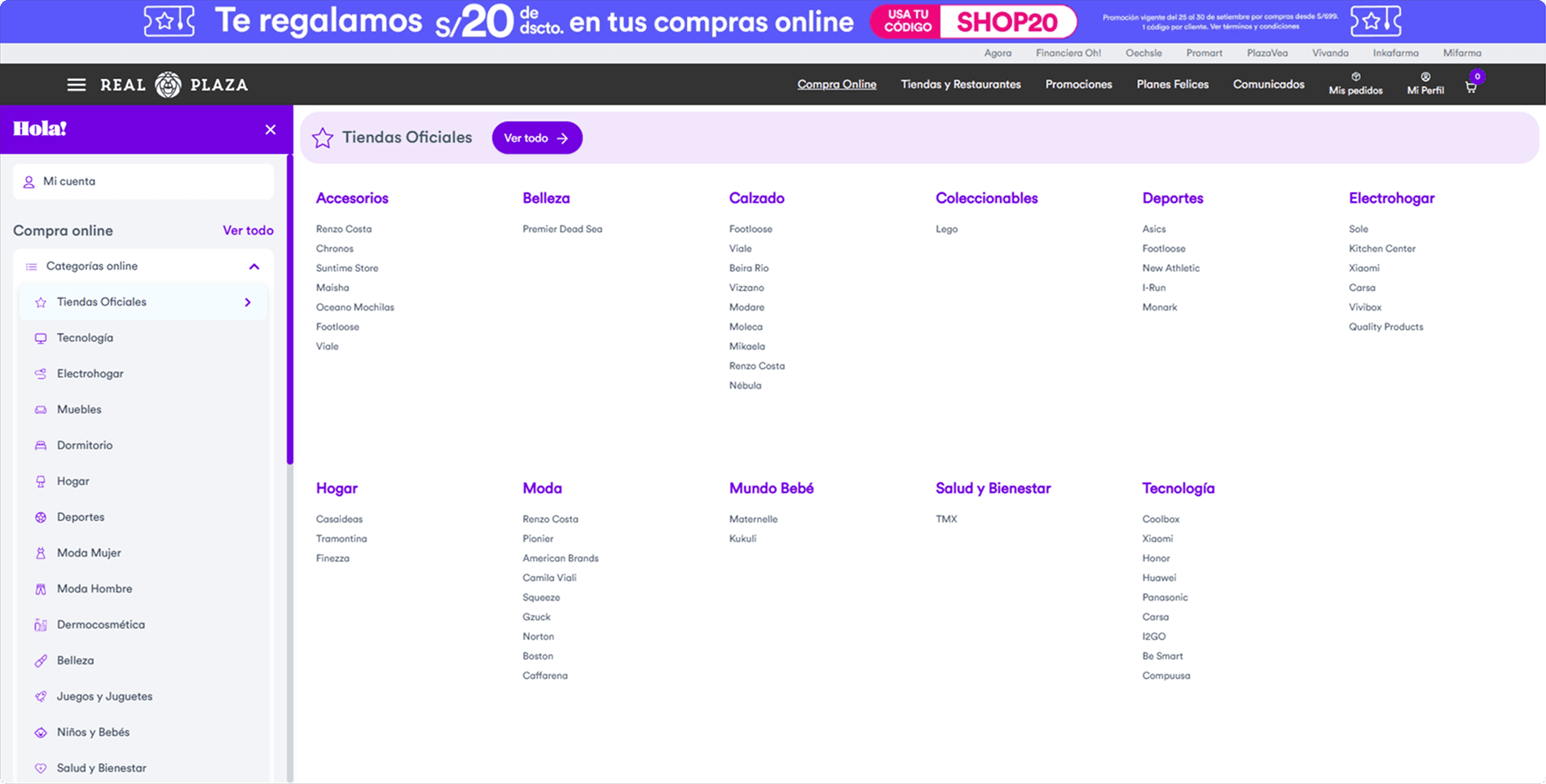Switch to Tiendas y Restaurantes

[x=961, y=84]
